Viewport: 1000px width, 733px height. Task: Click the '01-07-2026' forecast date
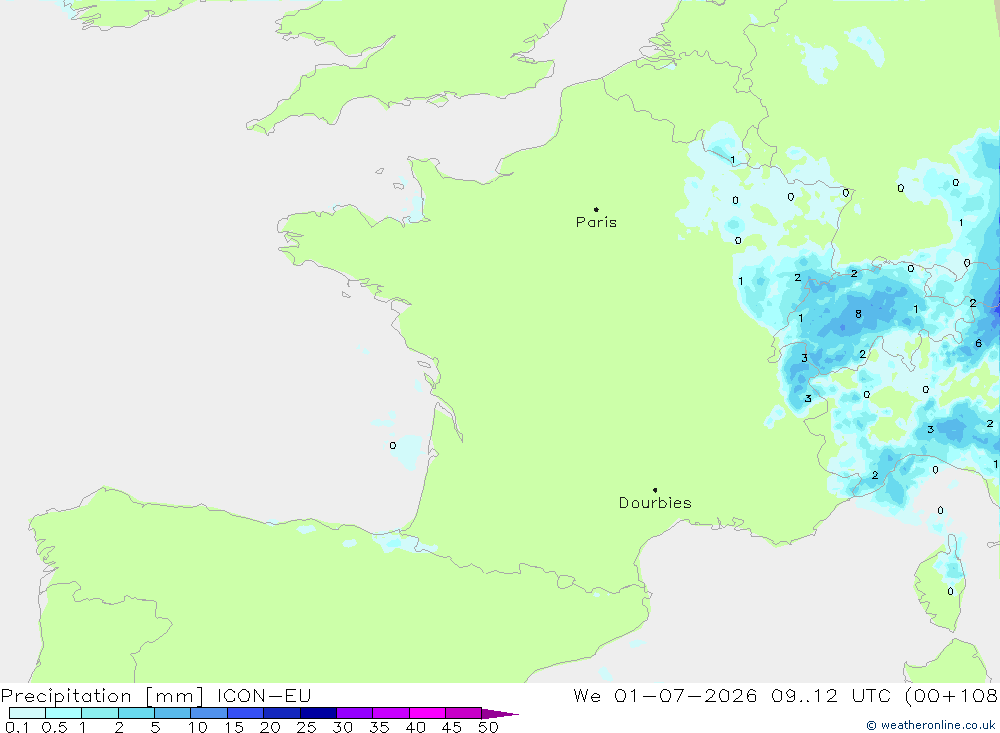tap(686, 696)
